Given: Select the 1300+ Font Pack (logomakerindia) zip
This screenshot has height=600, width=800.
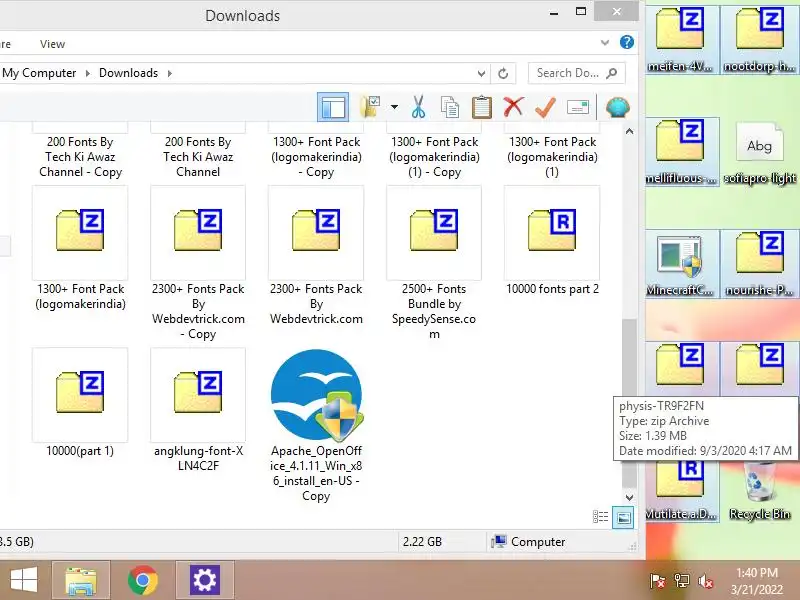Looking at the screenshot, I should (x=80, y=248).
